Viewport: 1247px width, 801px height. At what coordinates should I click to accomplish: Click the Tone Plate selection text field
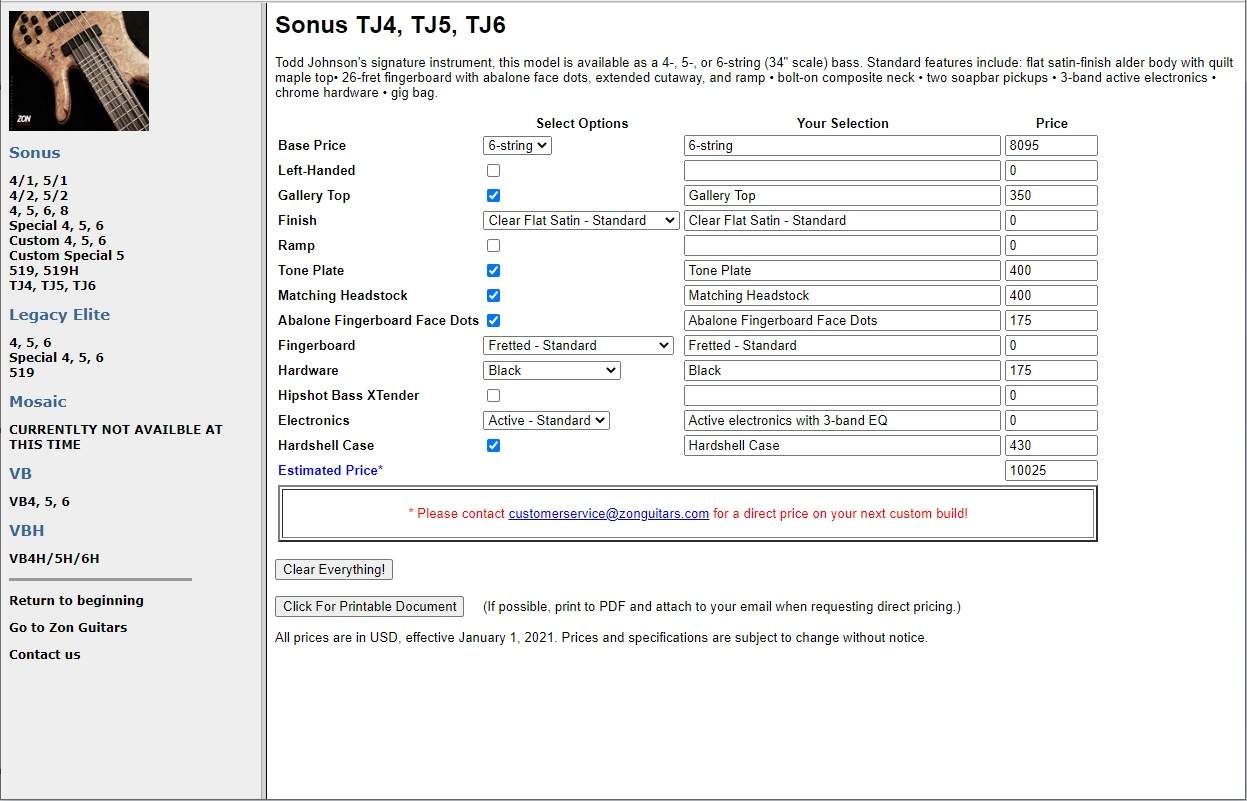(x=842, y=270)
